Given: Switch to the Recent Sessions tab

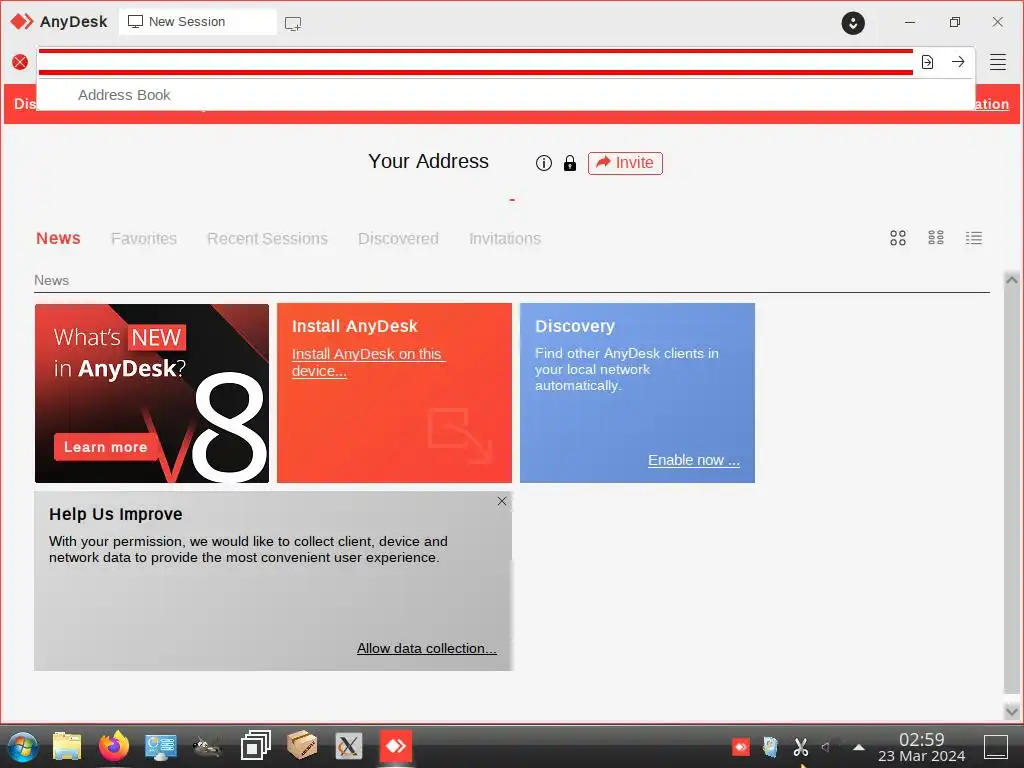Looking at the screenshot, I should tap(267, 238).
